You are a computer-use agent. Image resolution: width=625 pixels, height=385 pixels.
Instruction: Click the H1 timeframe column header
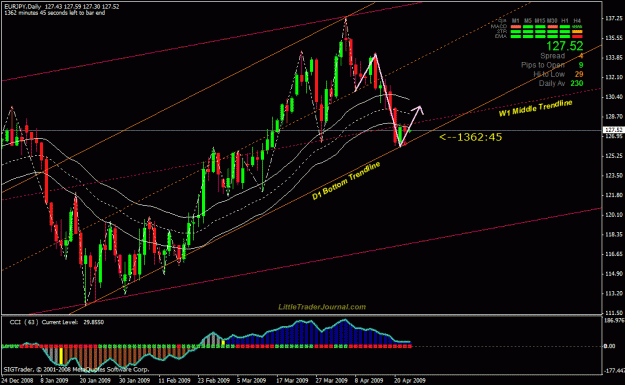(x=565, y=21)
